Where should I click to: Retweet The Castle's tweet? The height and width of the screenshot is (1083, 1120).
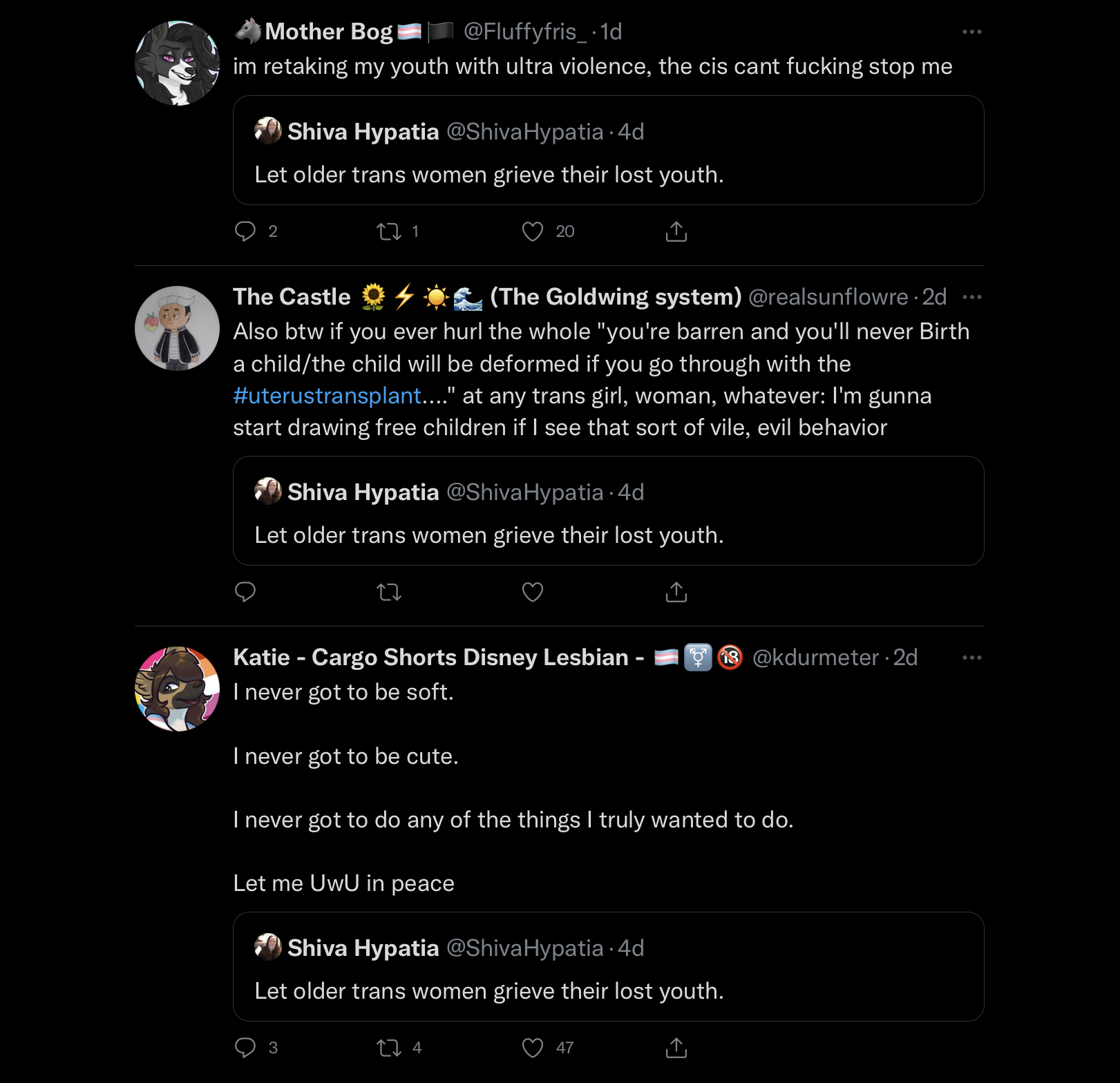(389, 592)
